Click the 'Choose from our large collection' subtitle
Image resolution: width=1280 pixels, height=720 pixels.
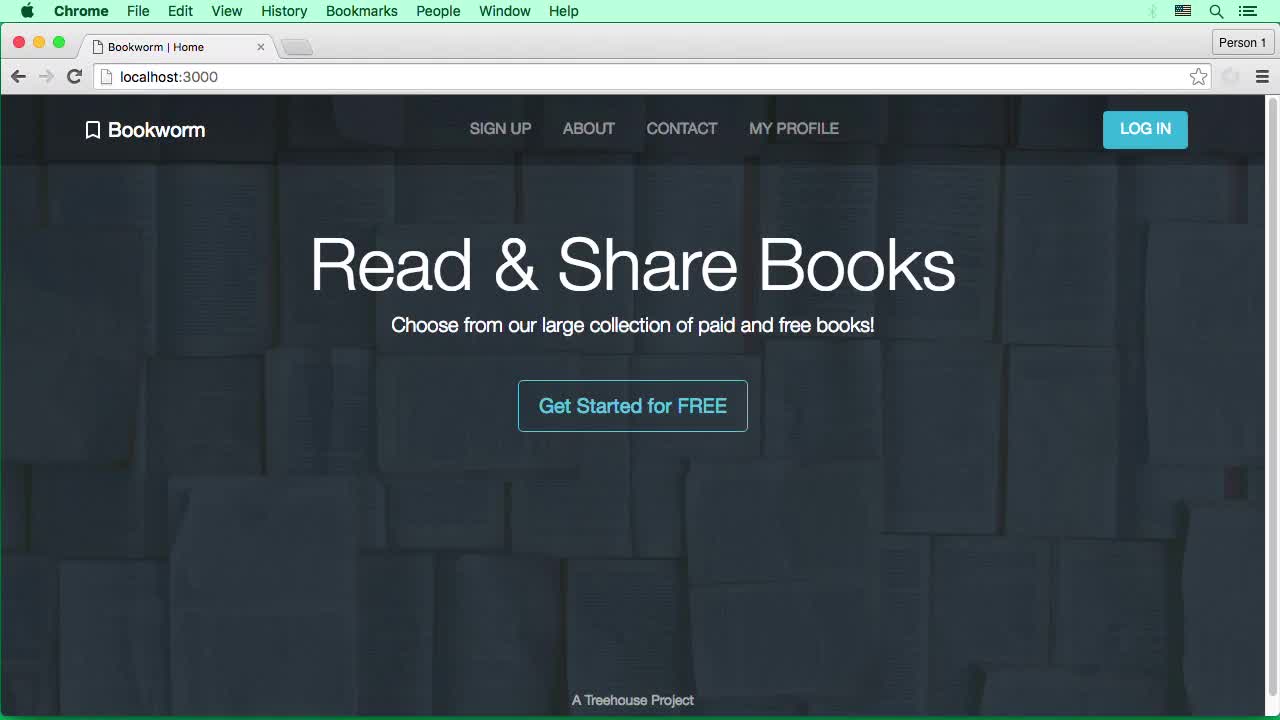tap(633, 325)
